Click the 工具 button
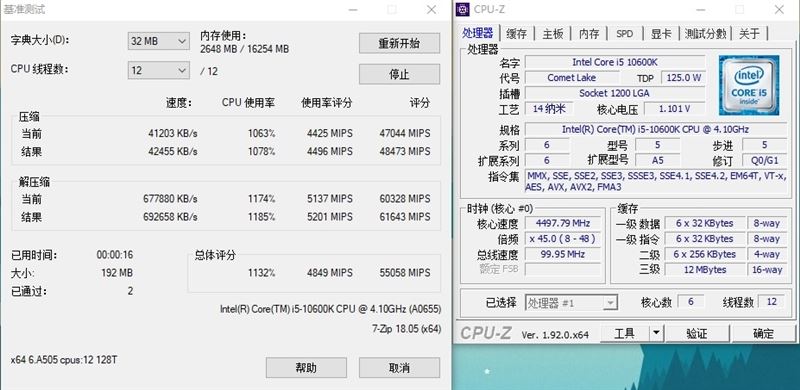Image resolution: width=800 pixels, height=390 pixels. pyautogui.click(x=624, y=334)
